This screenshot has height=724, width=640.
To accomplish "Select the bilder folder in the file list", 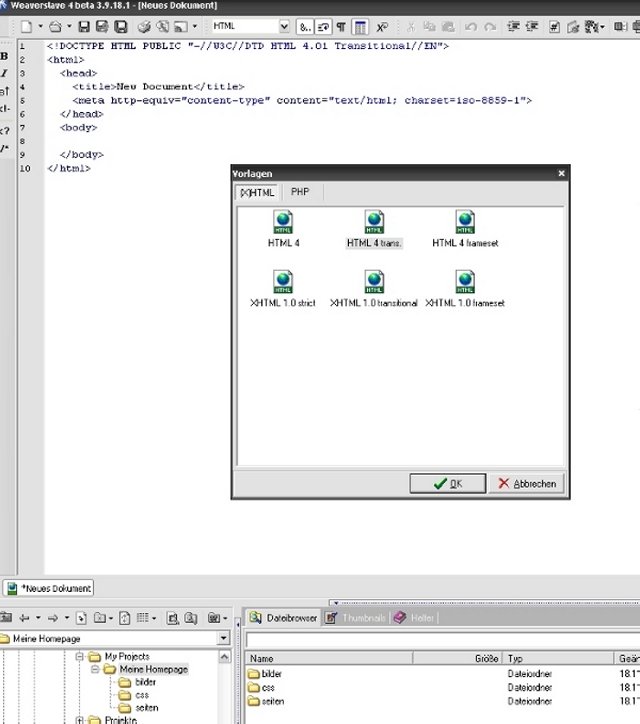I will pyautogui.click(x=272, y=674).
